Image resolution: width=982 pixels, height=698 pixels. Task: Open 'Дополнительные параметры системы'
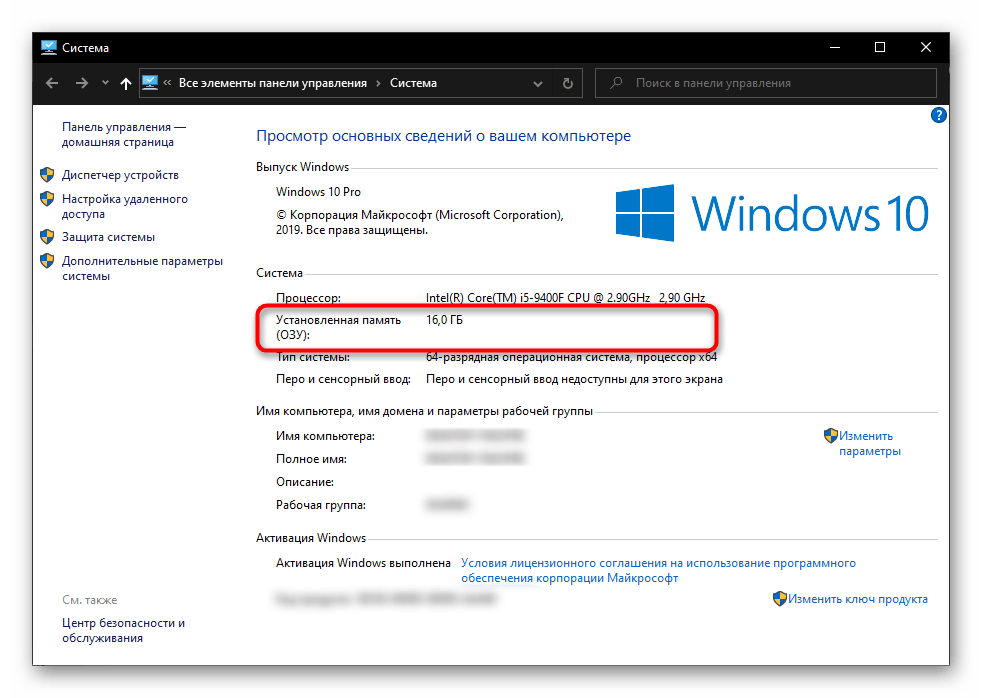tap(141, 268)
